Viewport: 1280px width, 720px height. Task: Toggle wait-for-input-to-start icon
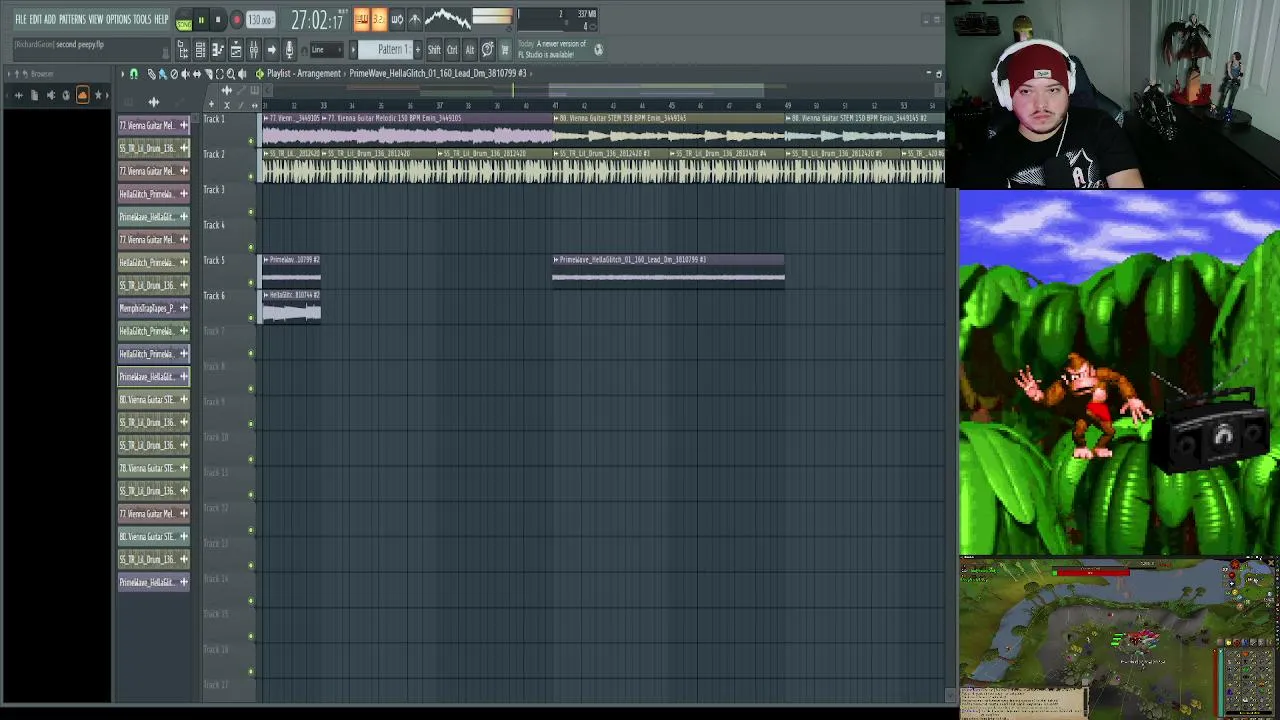pos(397,19)
